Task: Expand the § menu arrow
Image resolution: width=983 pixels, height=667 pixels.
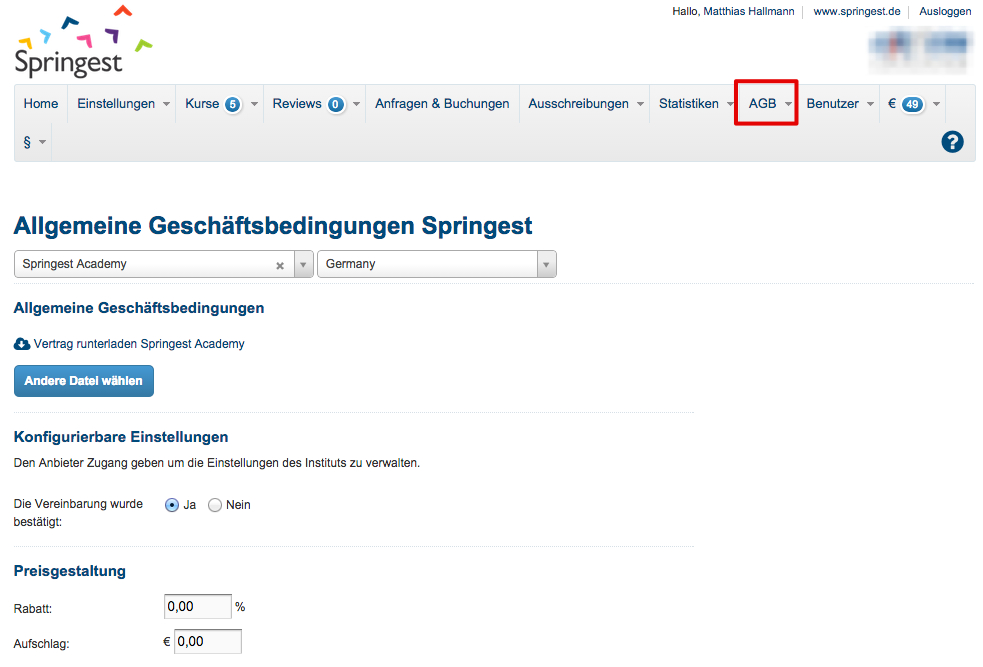Action: 43,142
